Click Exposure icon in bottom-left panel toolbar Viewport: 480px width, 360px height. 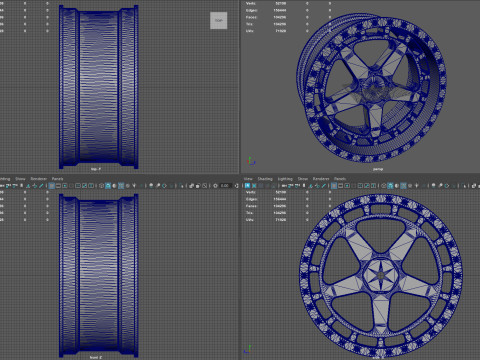click(x=215, y=186)
